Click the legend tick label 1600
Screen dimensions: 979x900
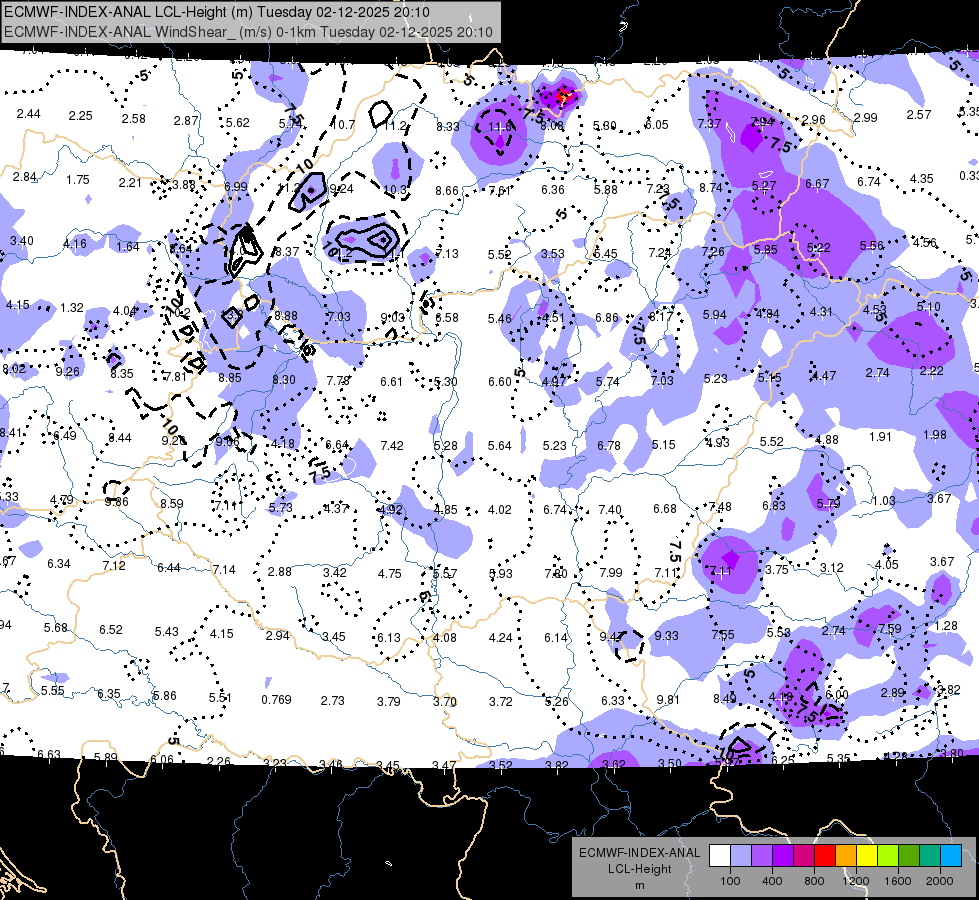(898, 881)
